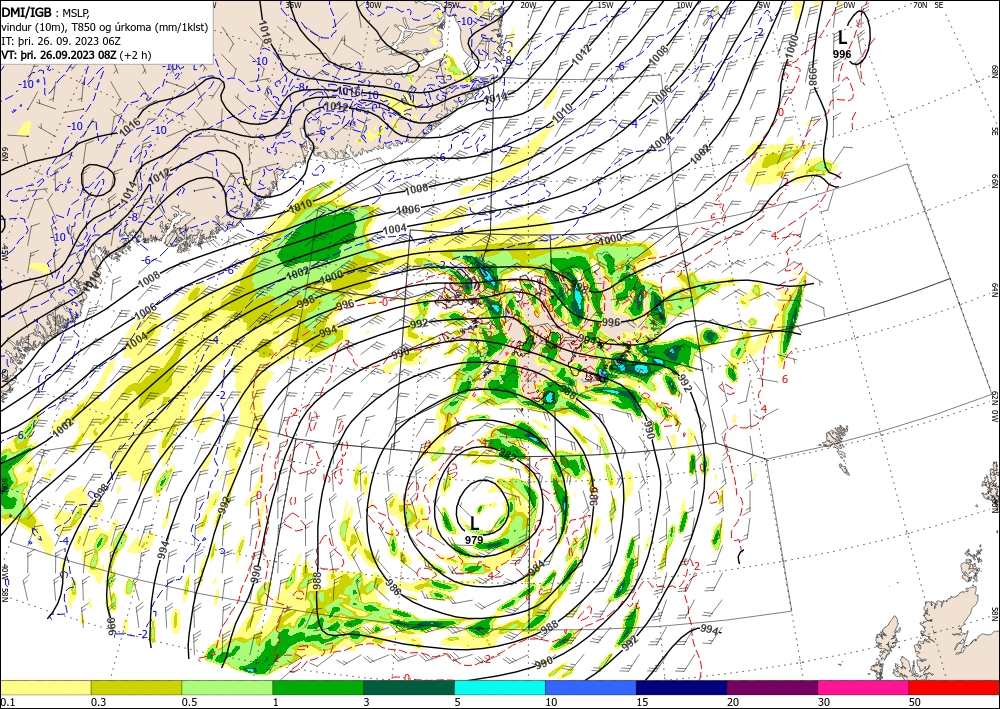Click the red above-50 legend swatch

click(954, 687)
